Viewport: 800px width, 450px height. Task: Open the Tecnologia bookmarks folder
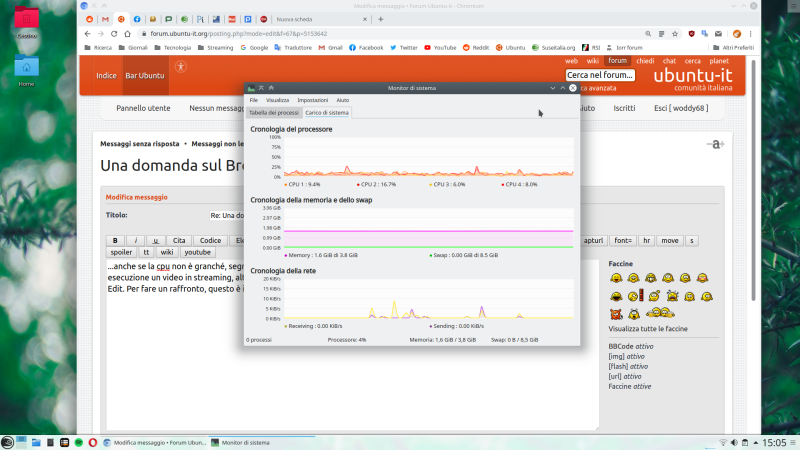(x=172, y=47)
